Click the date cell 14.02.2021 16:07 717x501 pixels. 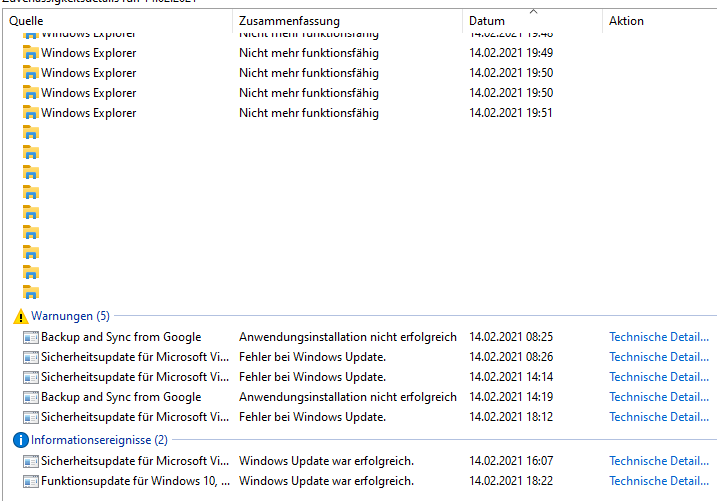(x=511, y=461)
